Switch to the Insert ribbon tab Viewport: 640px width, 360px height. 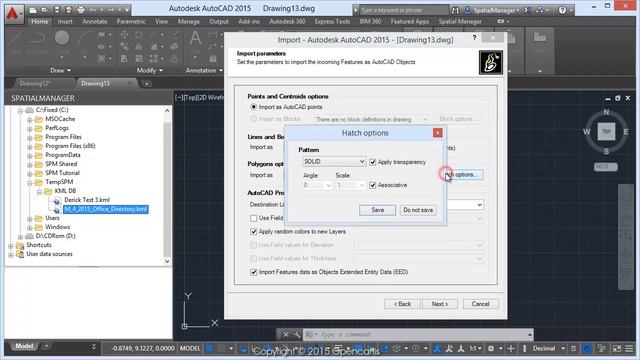pos(65,22)
